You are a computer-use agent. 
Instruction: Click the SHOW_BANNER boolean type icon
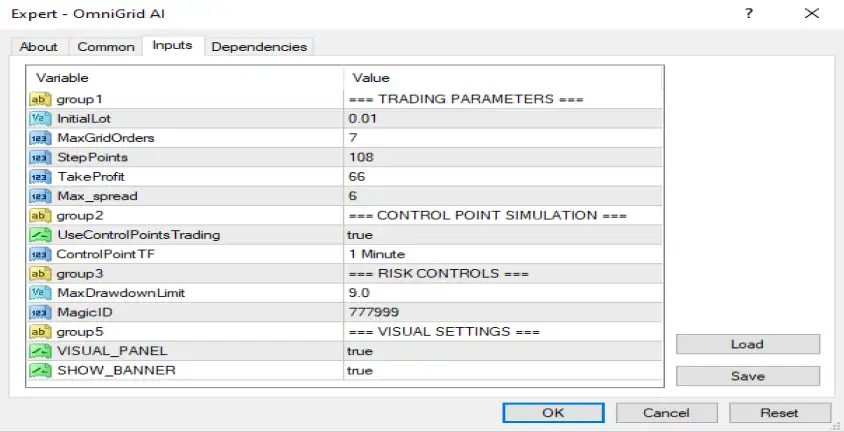click(40, 370)
